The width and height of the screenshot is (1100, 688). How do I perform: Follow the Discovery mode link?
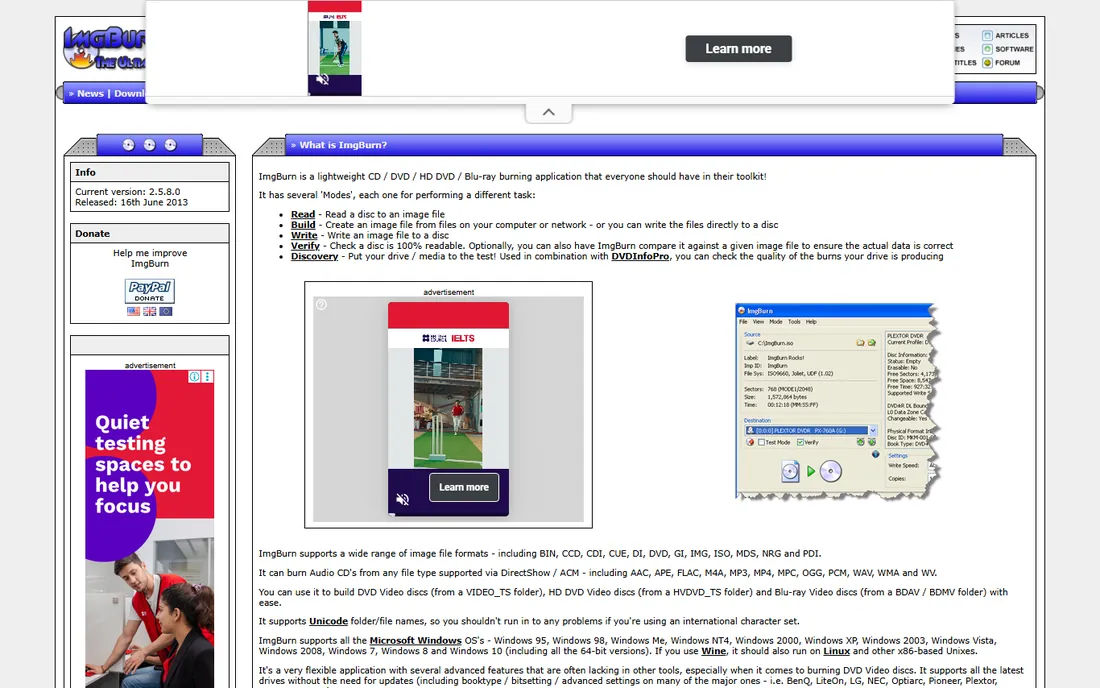coord(314,257)
